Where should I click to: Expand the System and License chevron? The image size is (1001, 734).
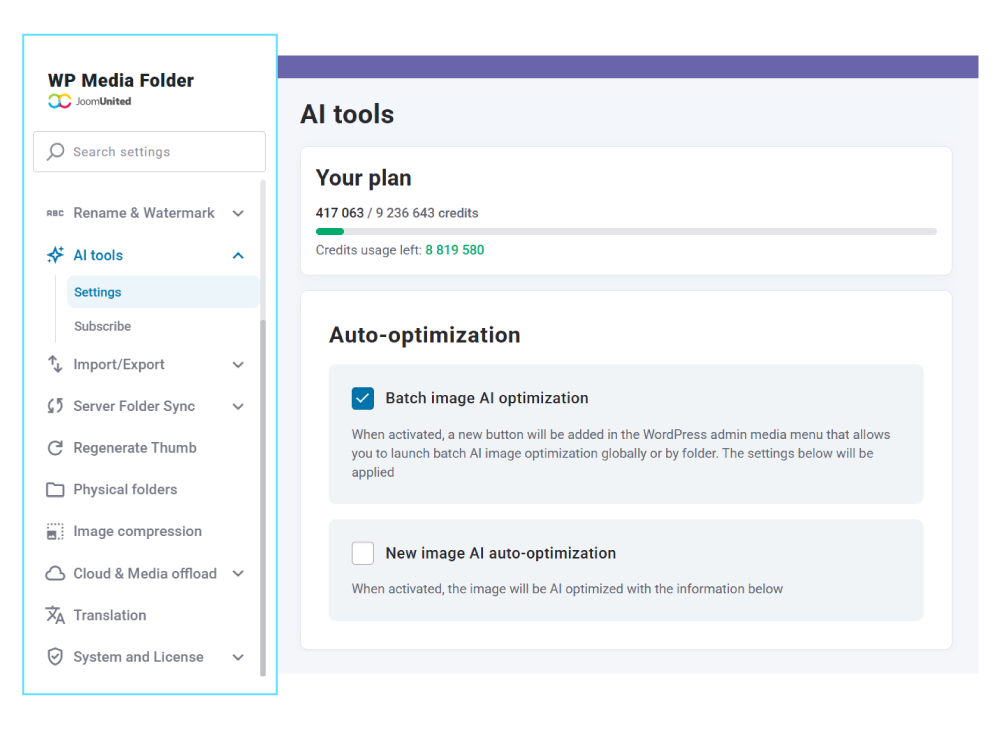coord(238,657)
